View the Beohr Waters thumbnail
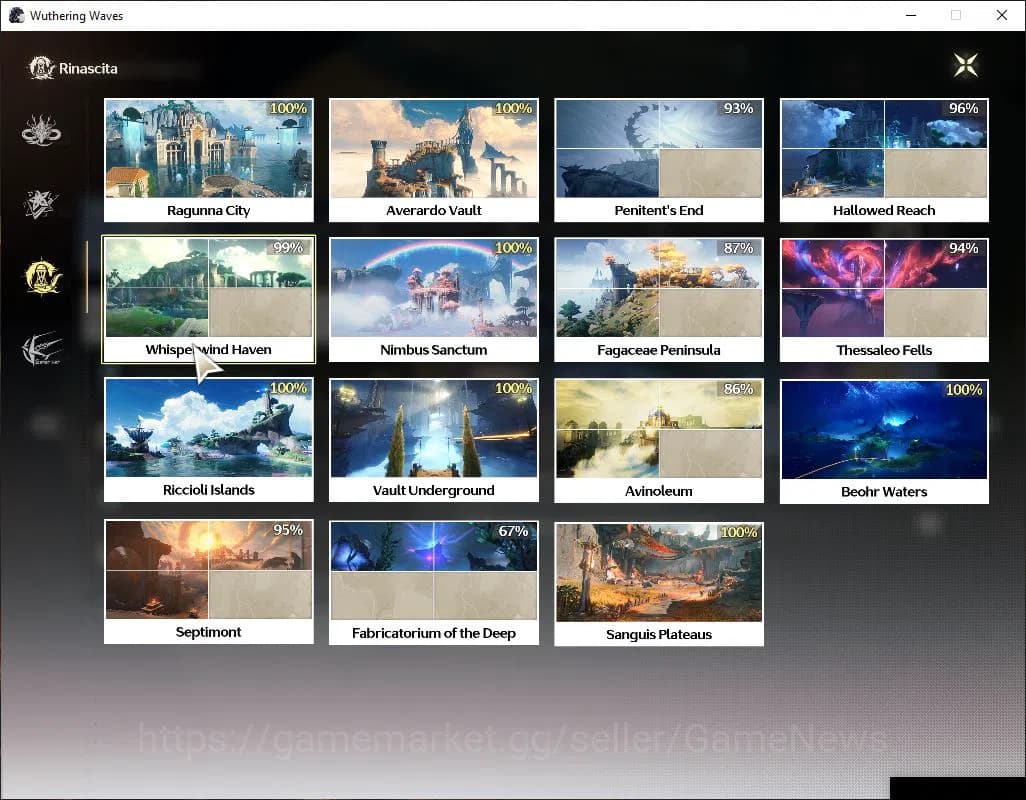The width and height of the screenshot is (1026, 800). [x=883, y=430]
